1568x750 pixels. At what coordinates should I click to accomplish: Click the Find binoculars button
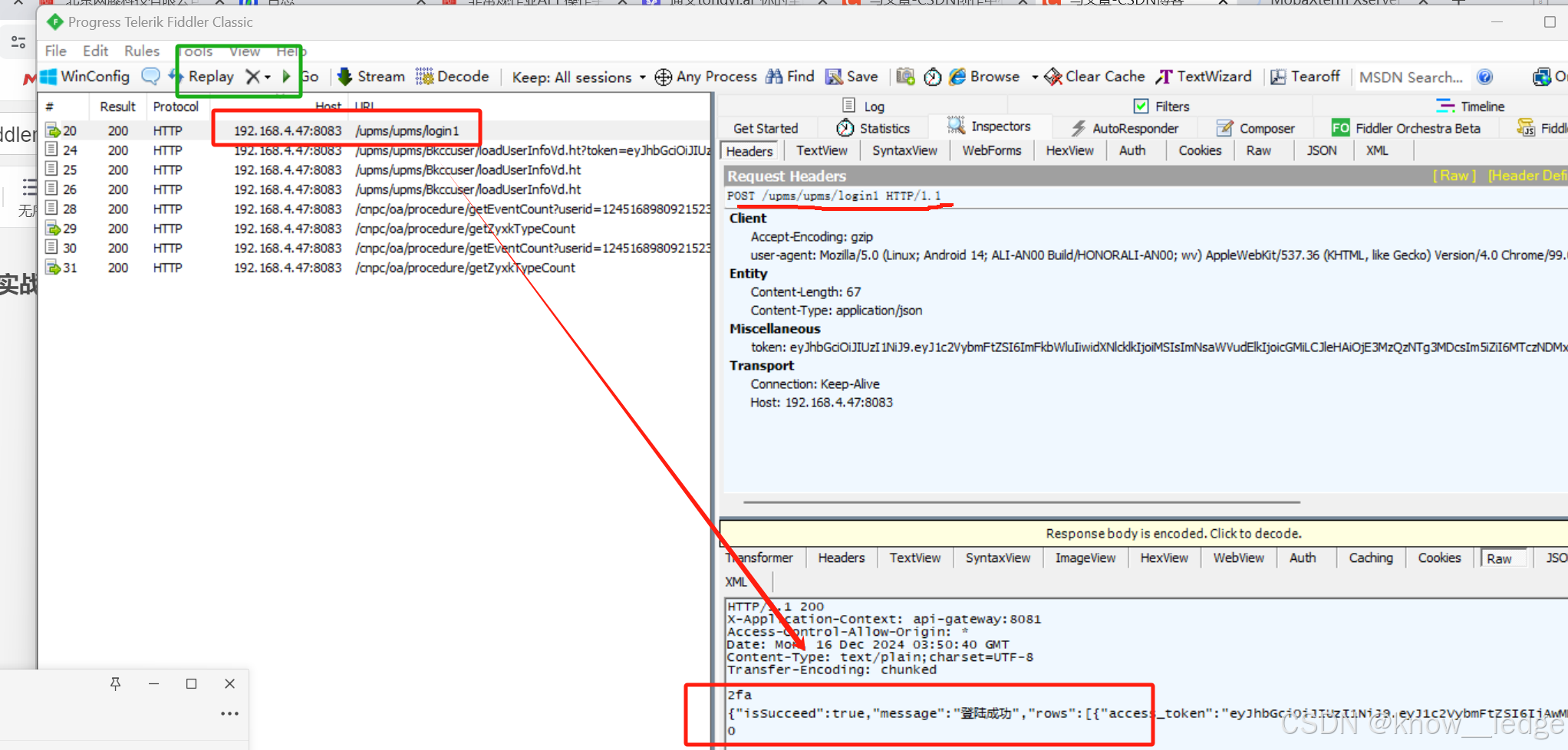790,77
